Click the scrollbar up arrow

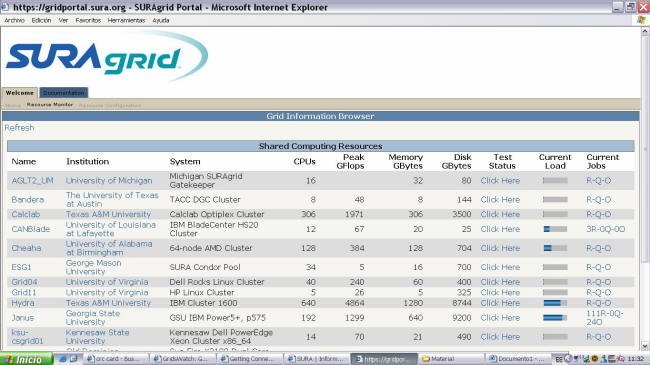click(x=645, y=32)
